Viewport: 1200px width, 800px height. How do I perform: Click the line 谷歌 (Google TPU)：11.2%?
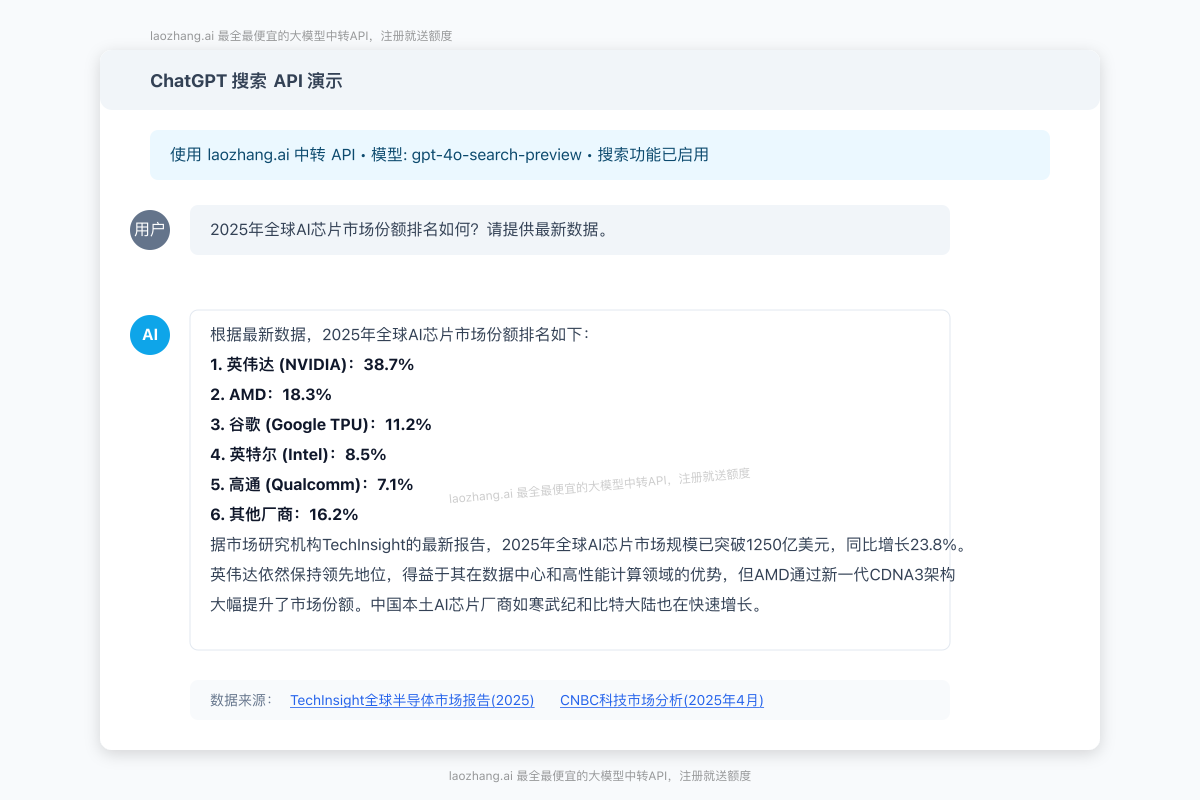click(x=321, y=424)
